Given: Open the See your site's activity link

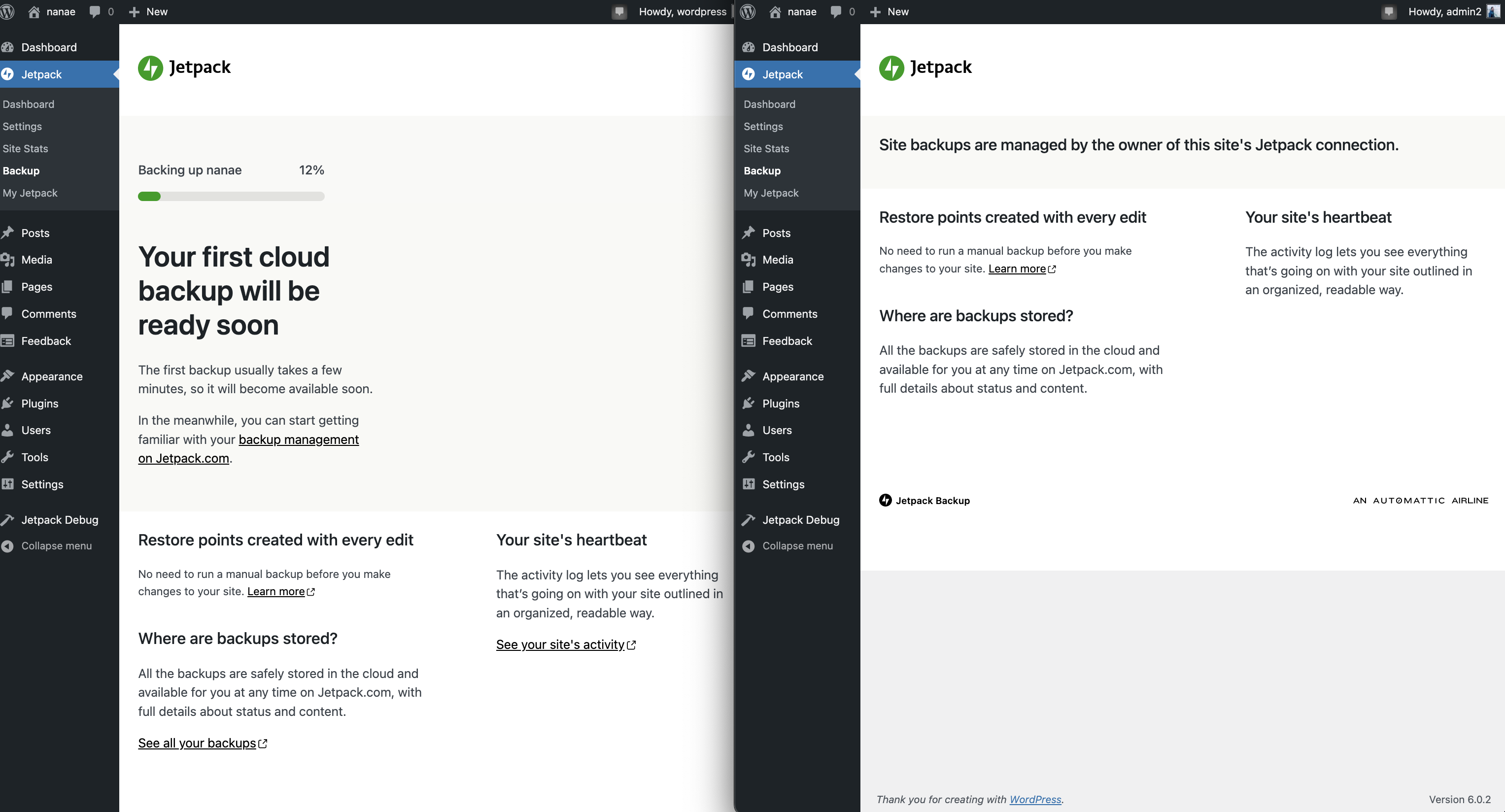Looking at the screenshot, I should pyautogui.click(x=559, y=644).
